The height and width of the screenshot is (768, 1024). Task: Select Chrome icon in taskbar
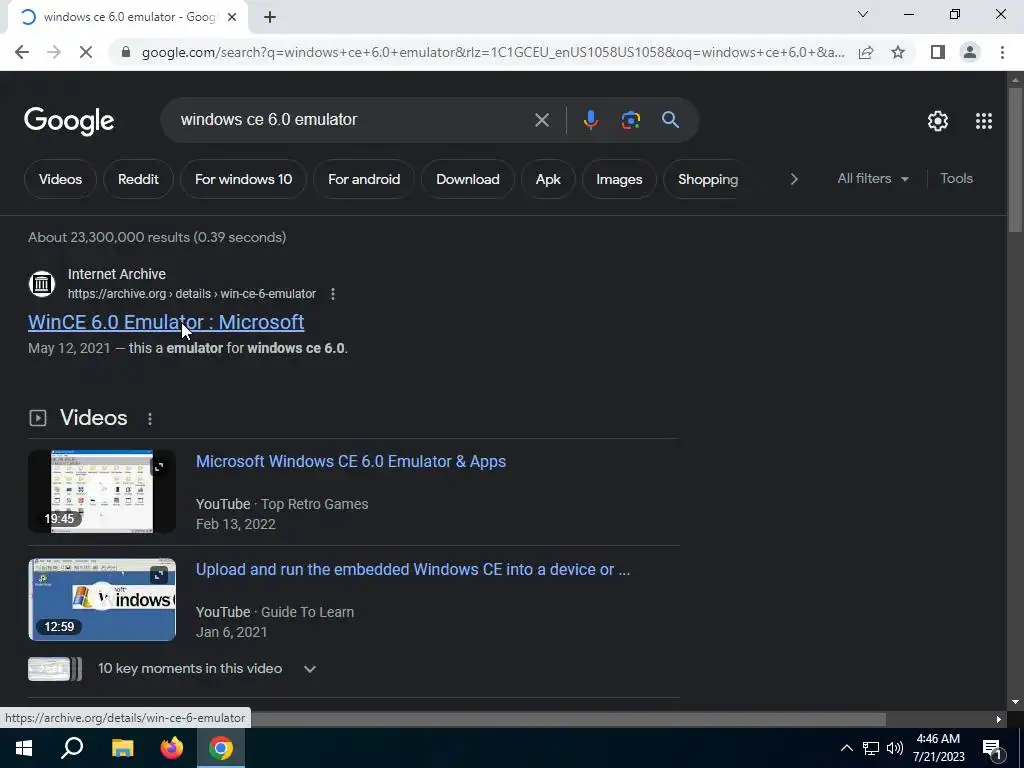tap(221, 748)
